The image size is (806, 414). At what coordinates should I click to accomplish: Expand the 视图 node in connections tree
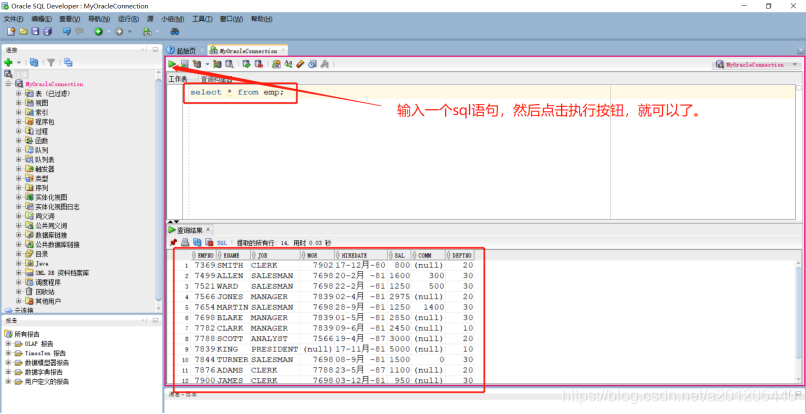click(x=19, y=102)
